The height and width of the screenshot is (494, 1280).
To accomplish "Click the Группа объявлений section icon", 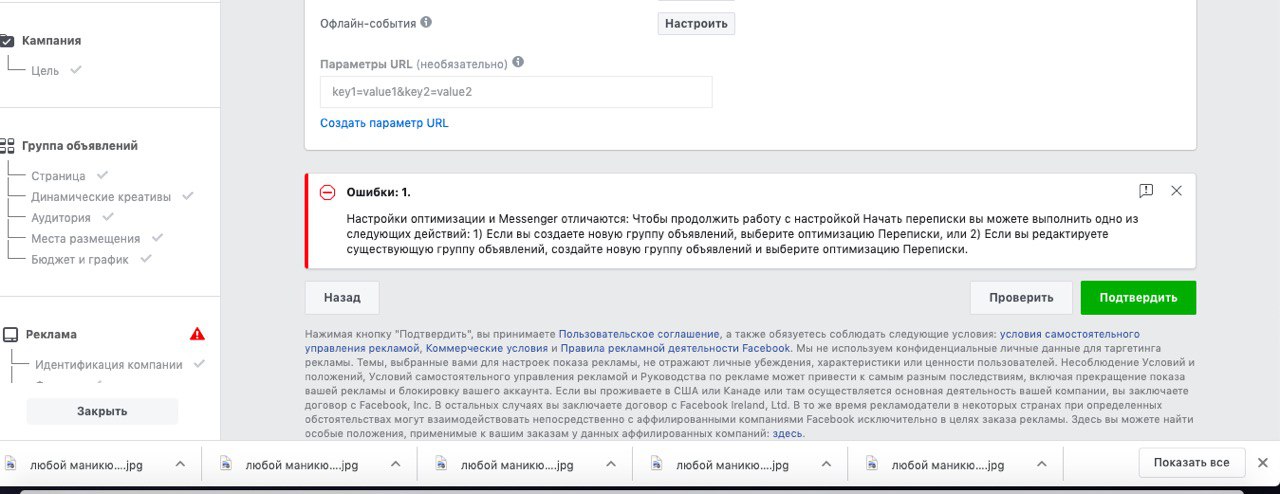I will point(7,145).
